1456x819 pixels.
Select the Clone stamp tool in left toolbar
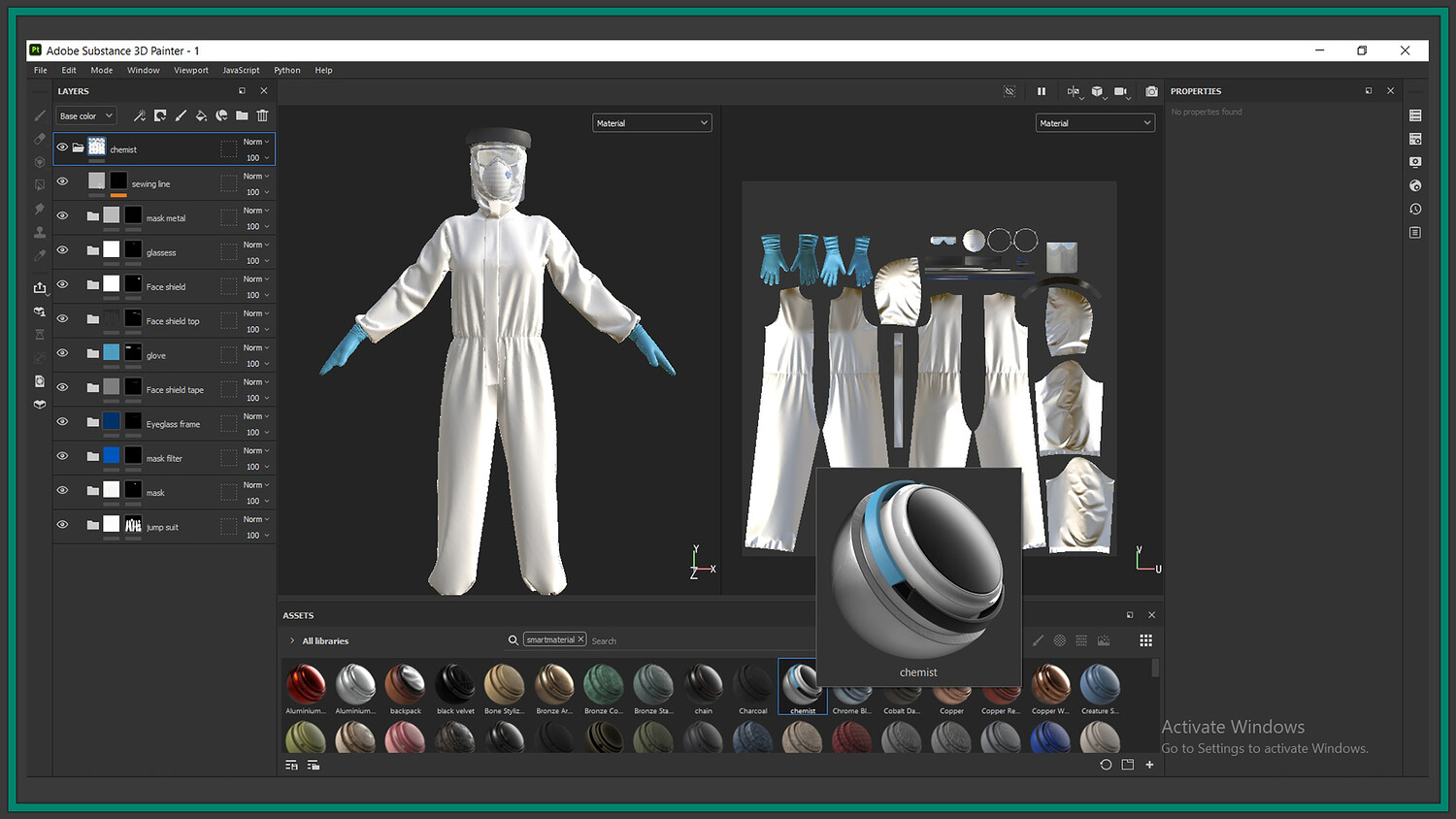(x=40, y=232)
